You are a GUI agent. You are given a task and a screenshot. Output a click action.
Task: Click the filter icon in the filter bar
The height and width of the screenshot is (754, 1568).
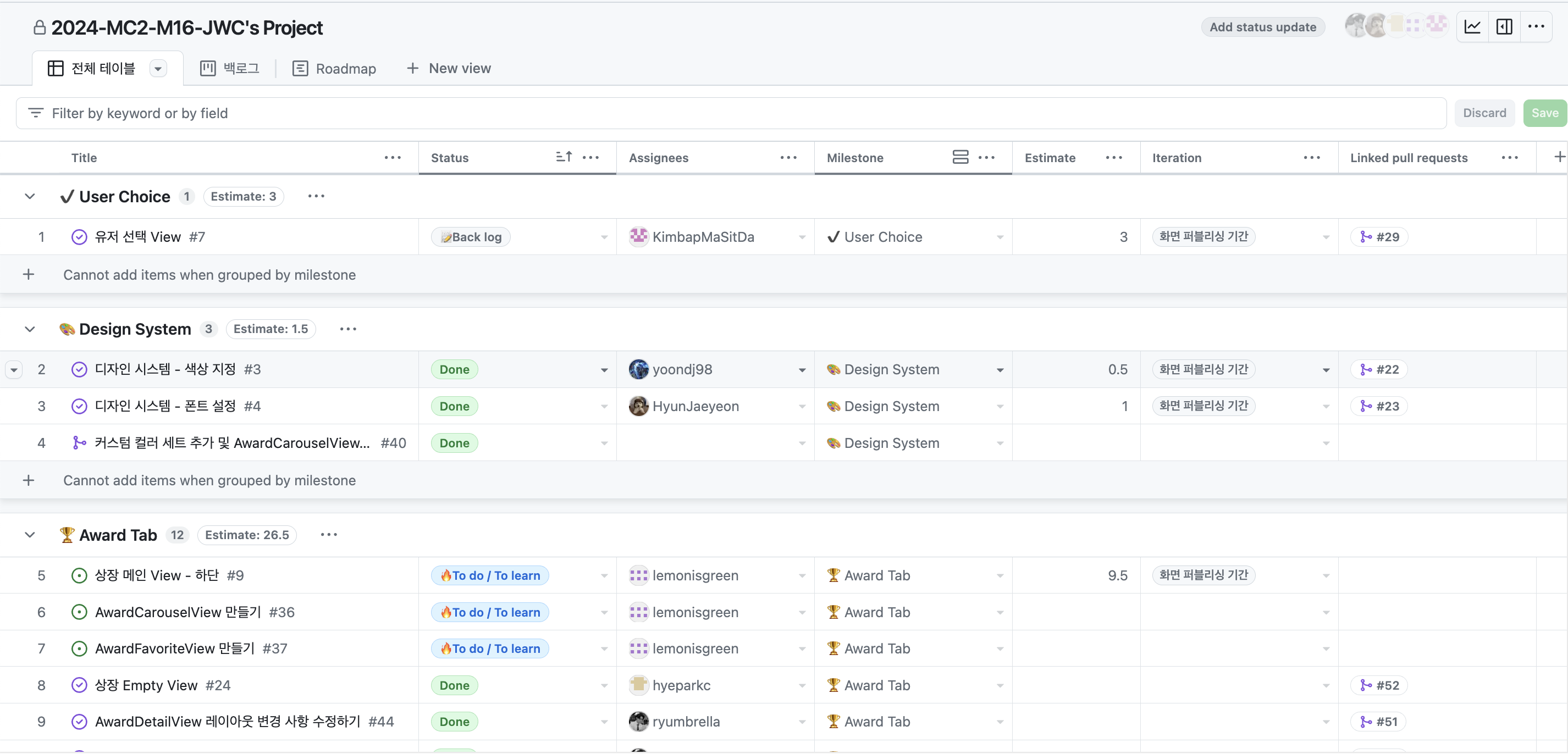click(36, 113)
